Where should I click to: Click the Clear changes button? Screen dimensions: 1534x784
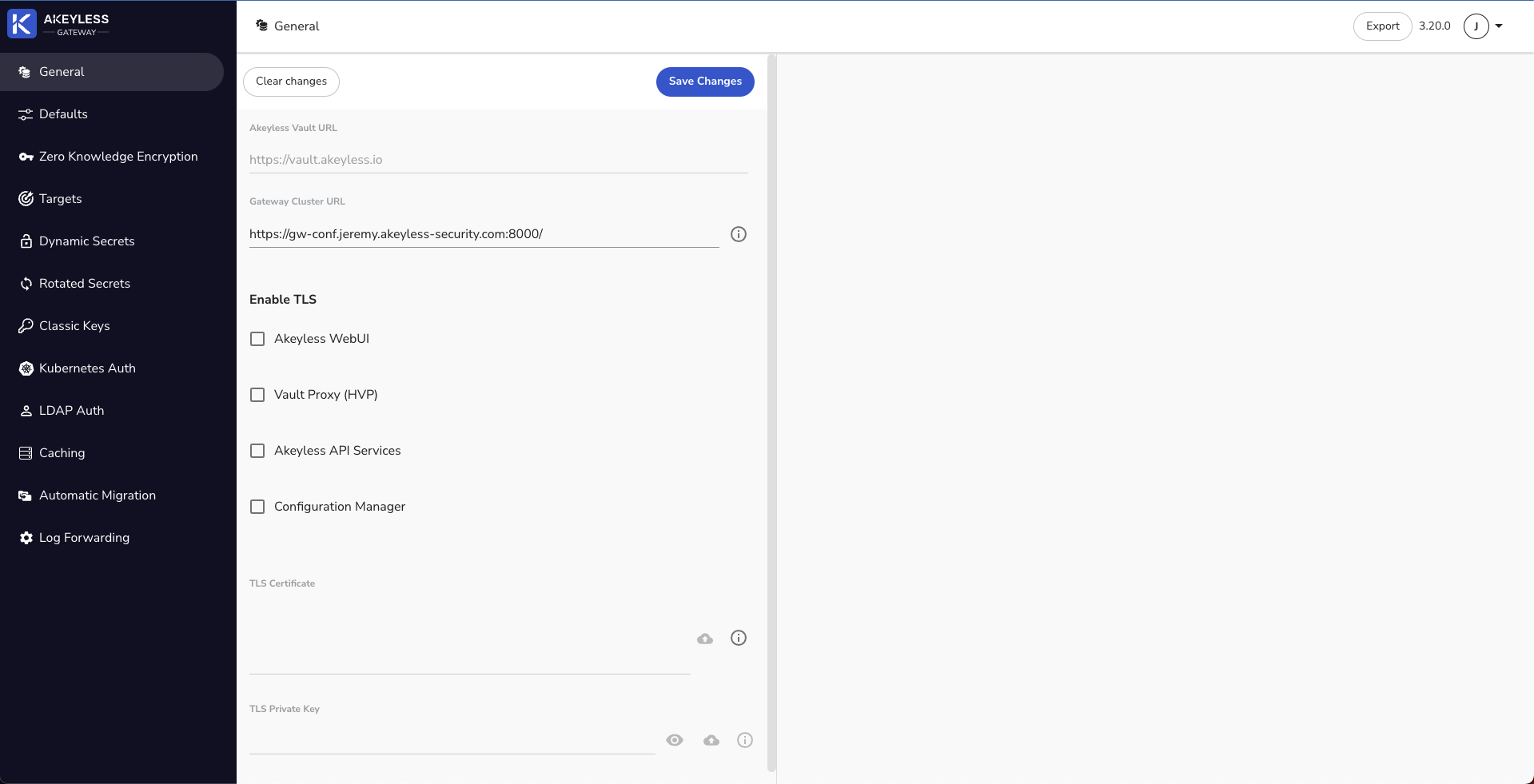pos(291,82)
